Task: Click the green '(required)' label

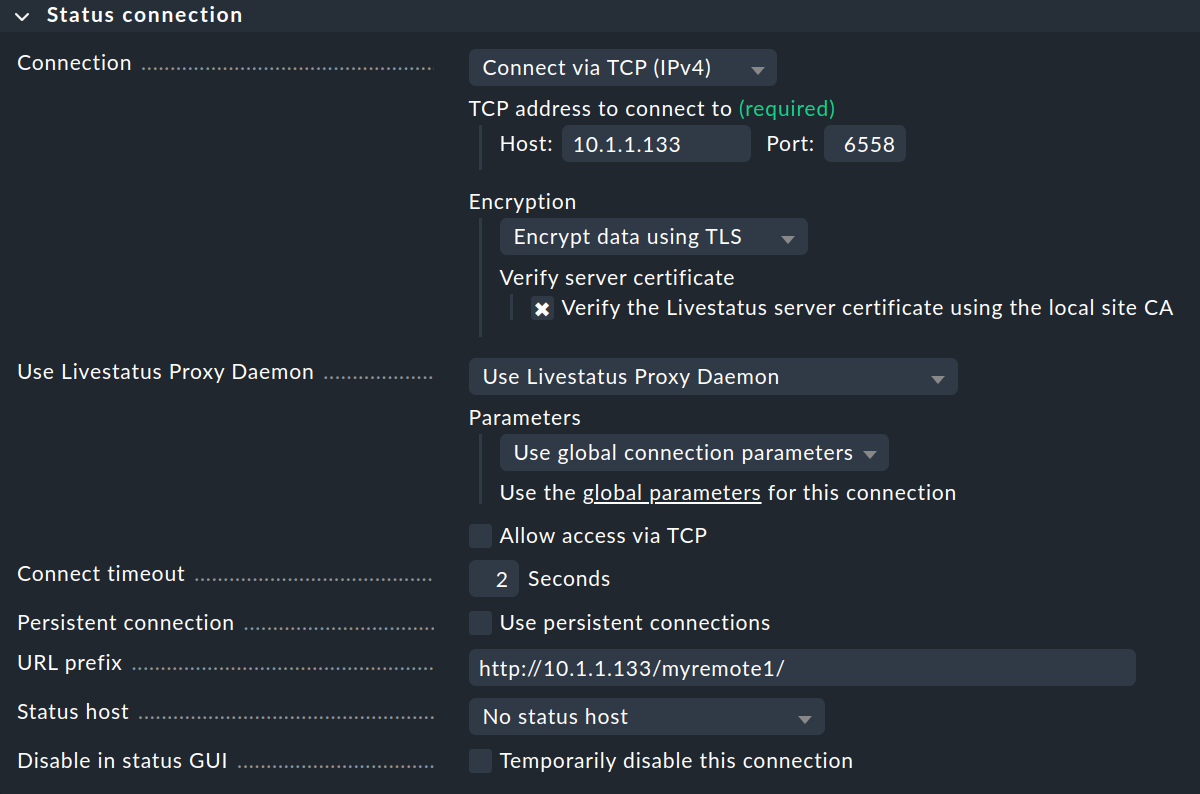Action: tap(787, 108)
